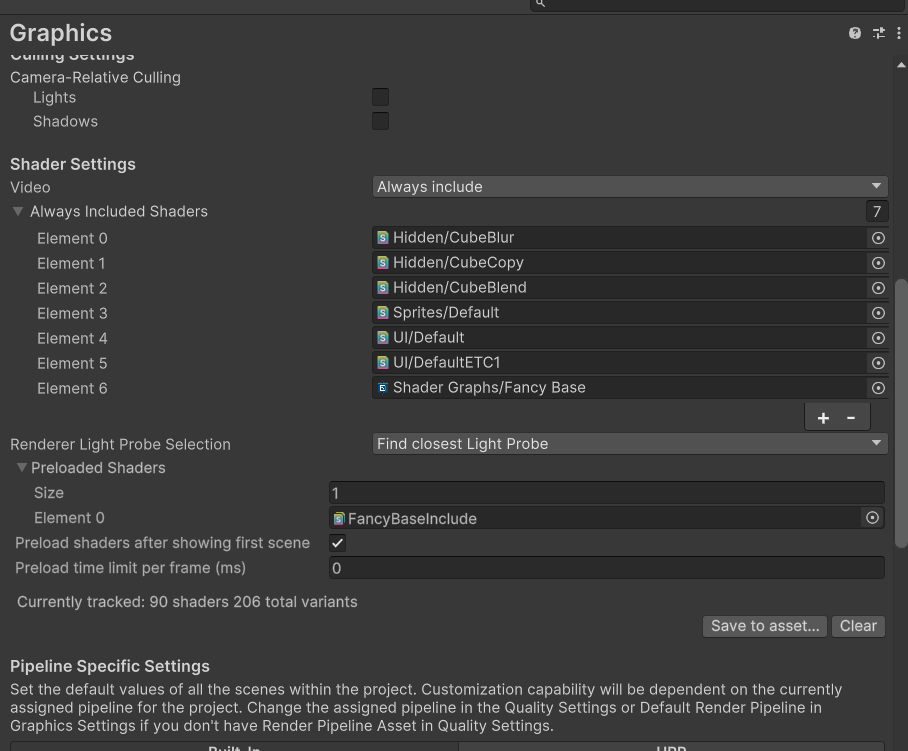Open the Video shader stripping dropdown
908x751 pixels.
(x=629, y=186)
